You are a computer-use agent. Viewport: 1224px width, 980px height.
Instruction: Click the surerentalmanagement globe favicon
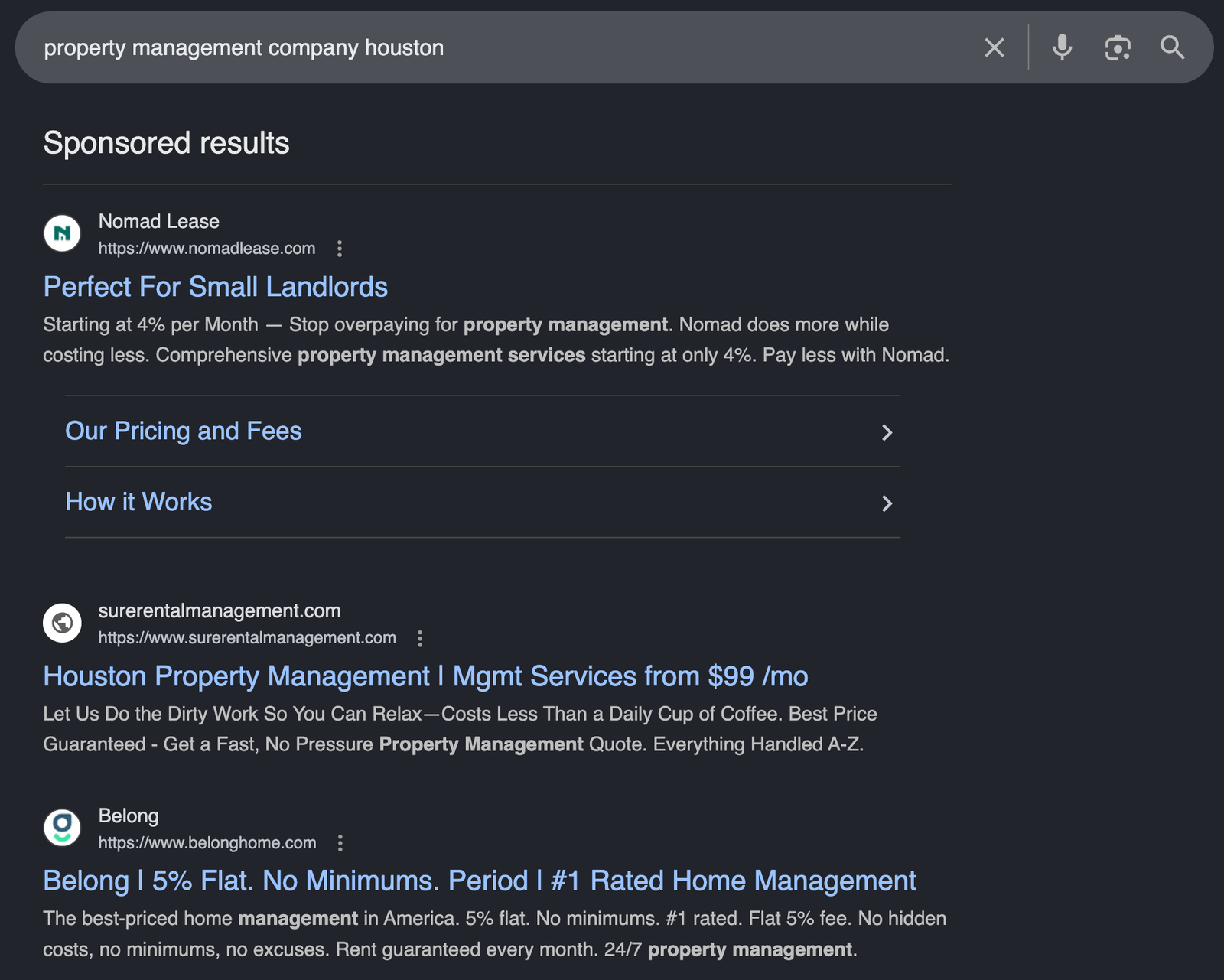tap(62, 623)
